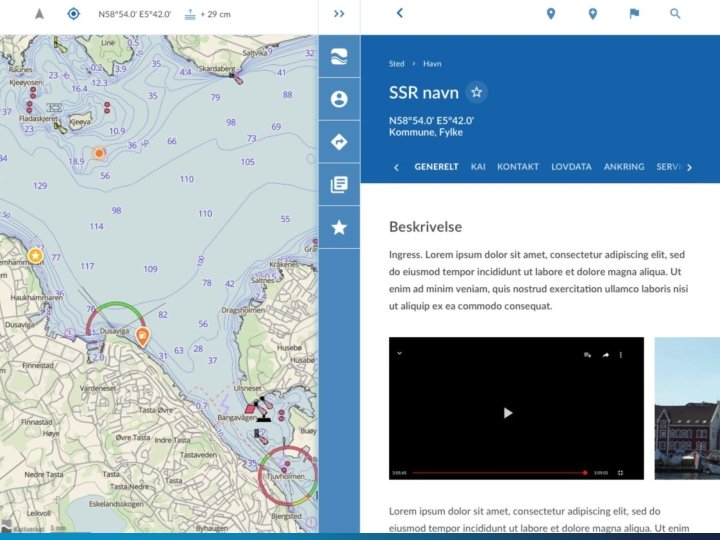The height and width of the screenshot is (540, 720).
Task: Open the route directions sidebar button
Action: click(339, 142)
